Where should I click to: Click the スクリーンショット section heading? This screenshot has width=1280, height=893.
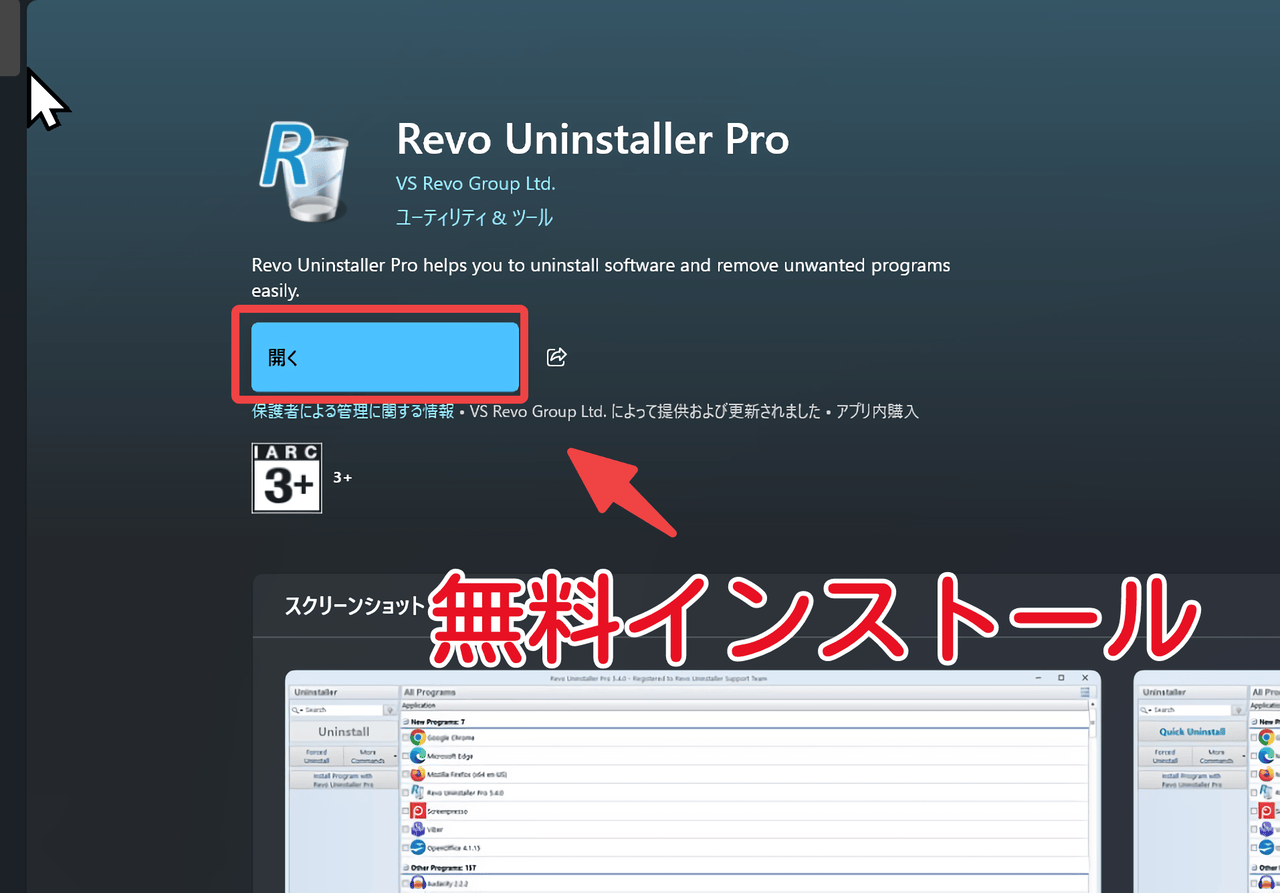point(355,606)
